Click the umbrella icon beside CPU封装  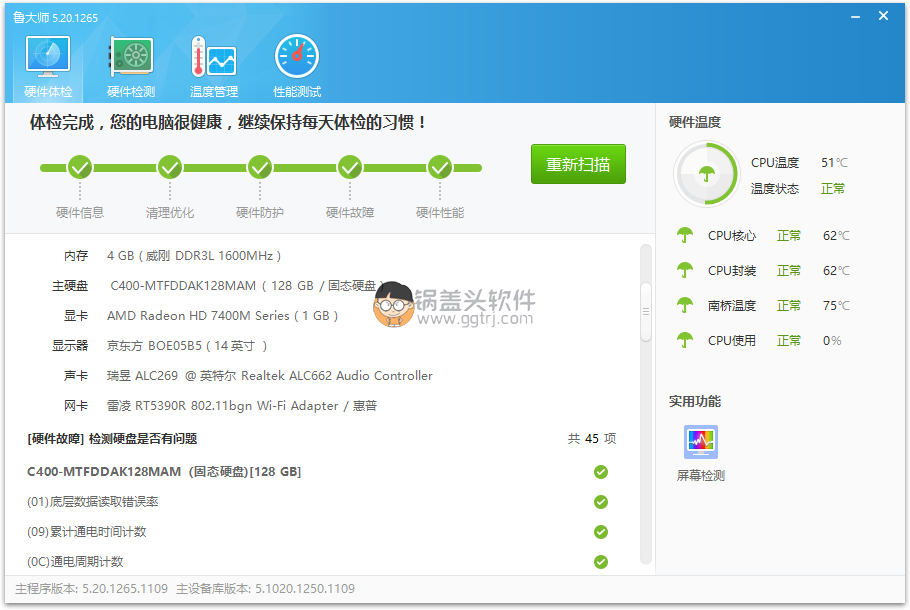(x=685, y=270)
